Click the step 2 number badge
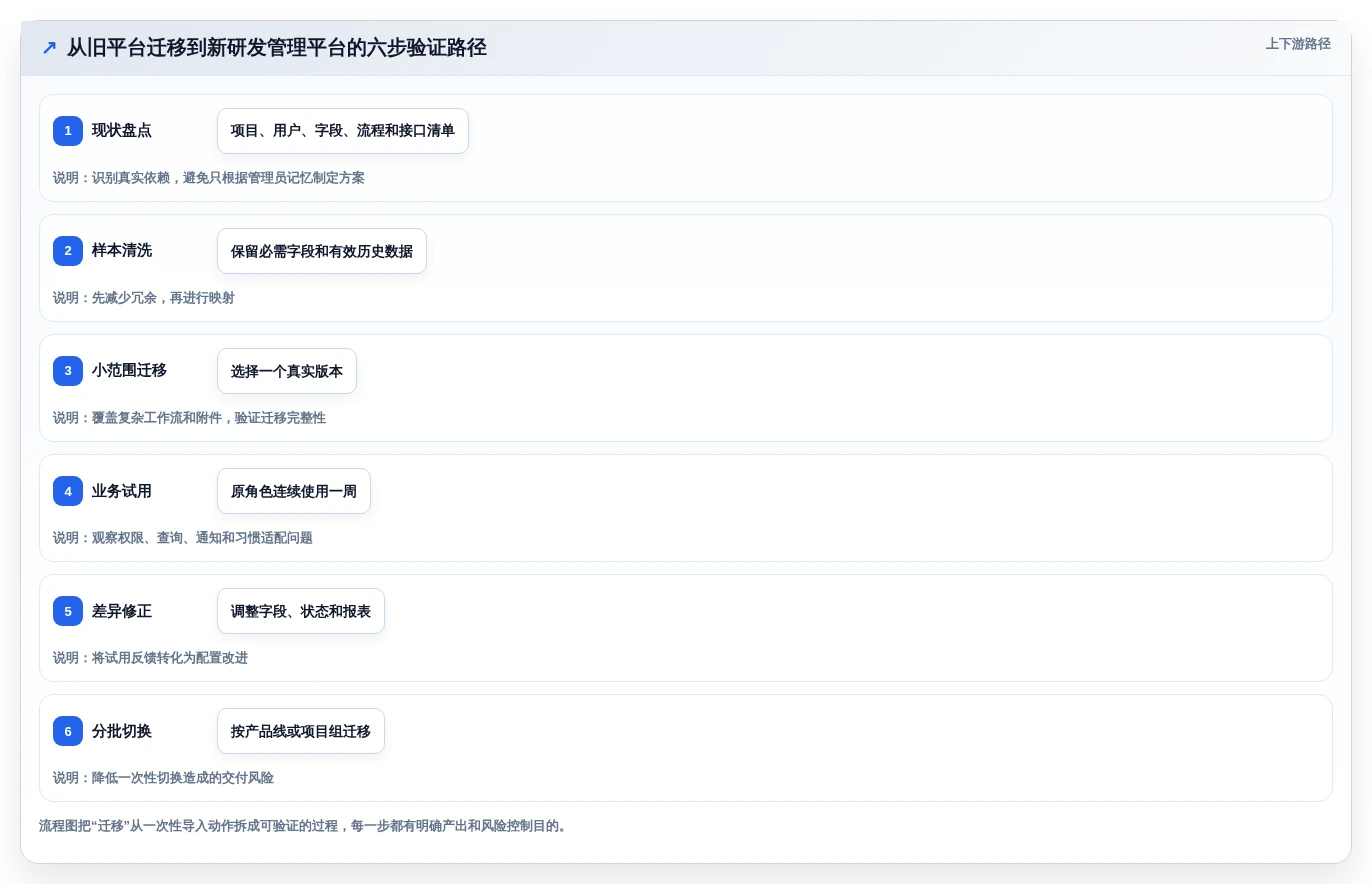This screenshot has width=1372, height=884. pos(68,251)
